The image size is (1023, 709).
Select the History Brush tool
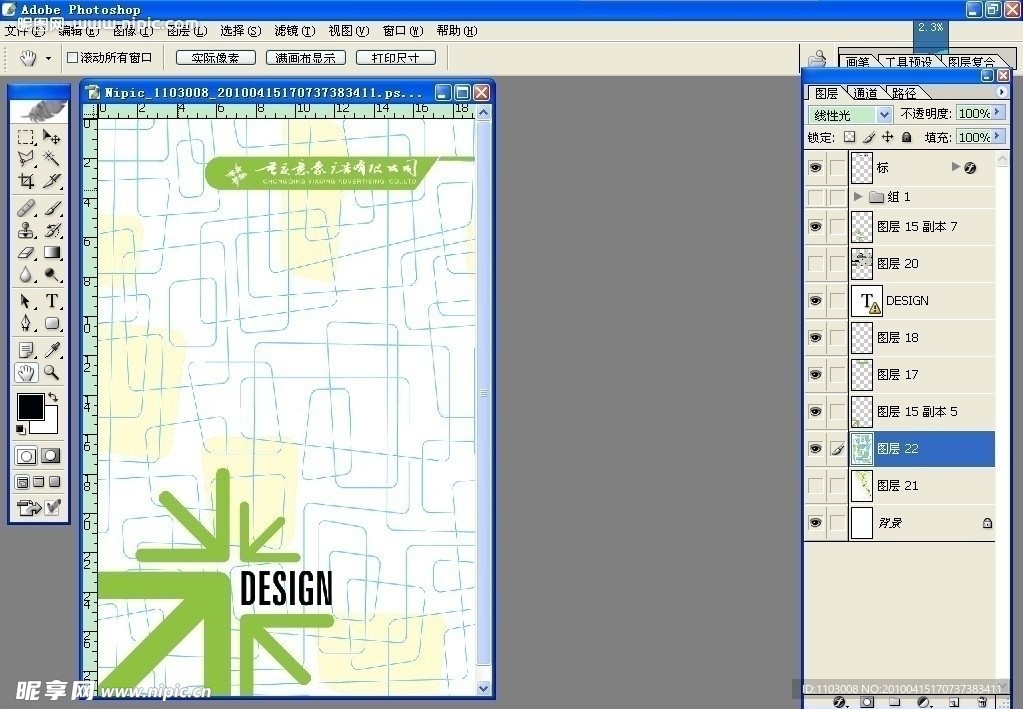[x=52, y=230]
